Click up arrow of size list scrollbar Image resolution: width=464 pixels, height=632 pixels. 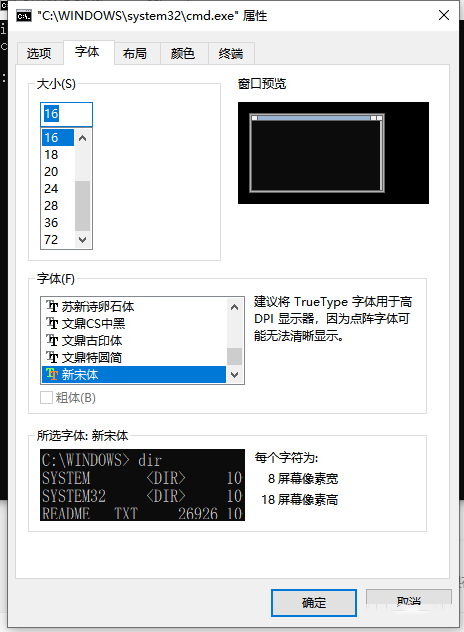tap(83, 138)
